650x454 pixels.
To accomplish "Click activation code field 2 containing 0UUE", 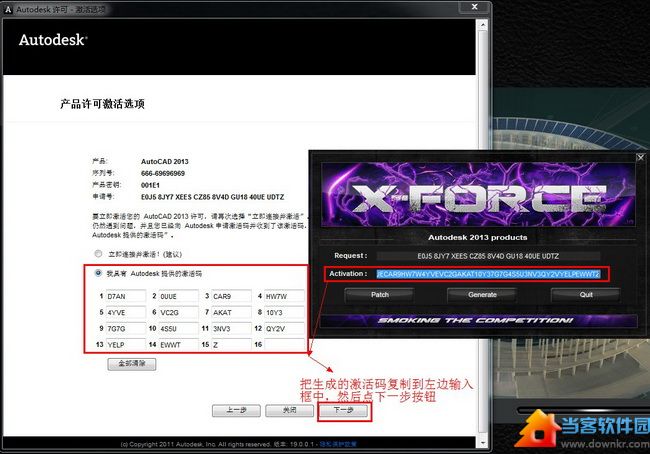I will pos(179,296).
